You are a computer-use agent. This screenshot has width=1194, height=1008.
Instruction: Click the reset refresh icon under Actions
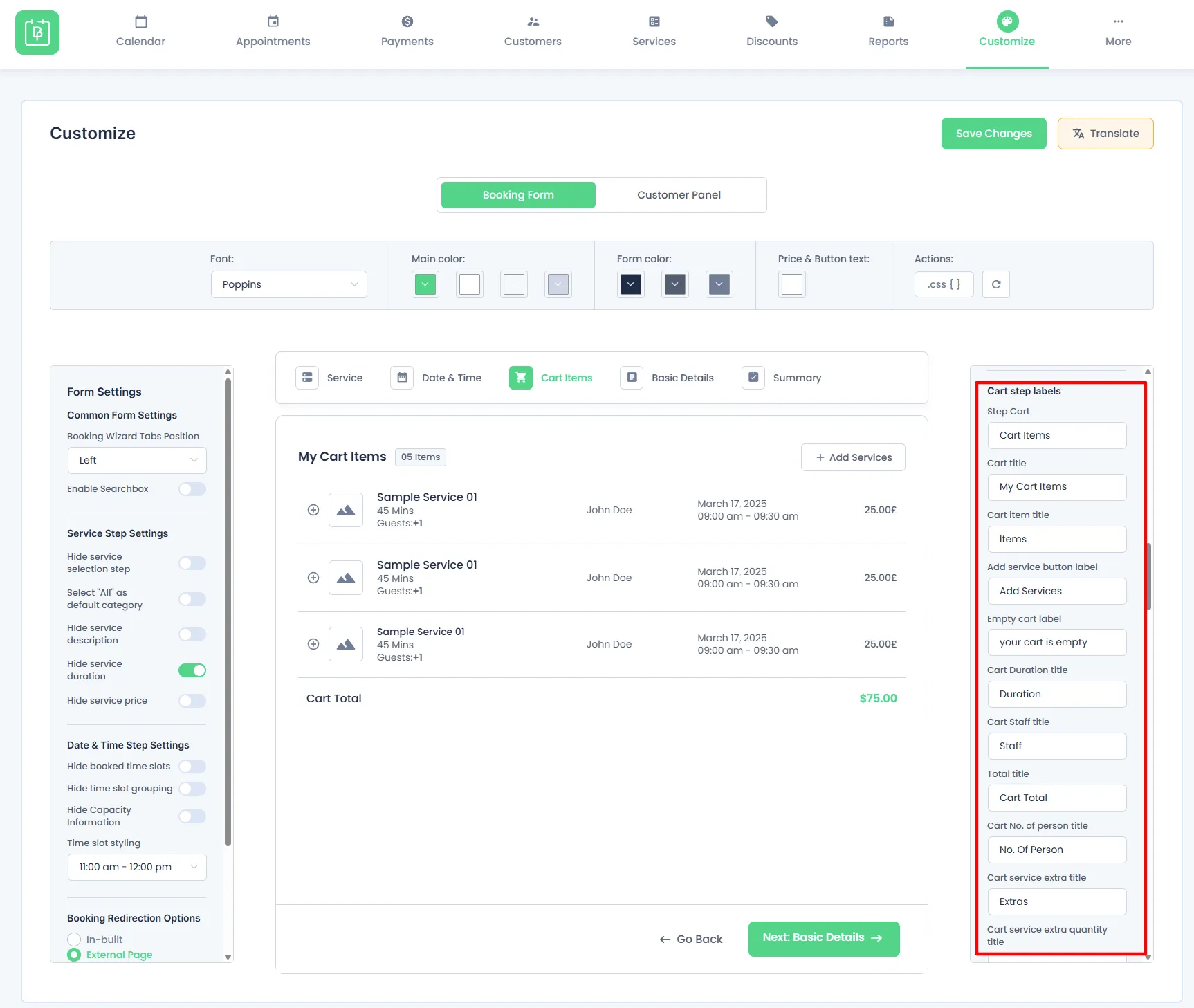pos(995,284)
